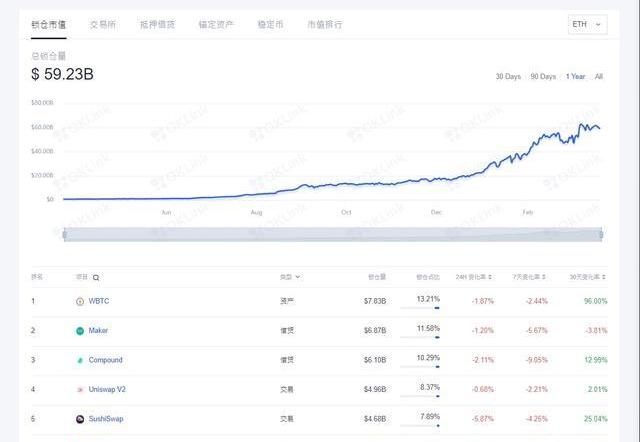Click the Uniswap V2 project icon
The width and height of the screenshot is (640, 442).
pos(80,389)
